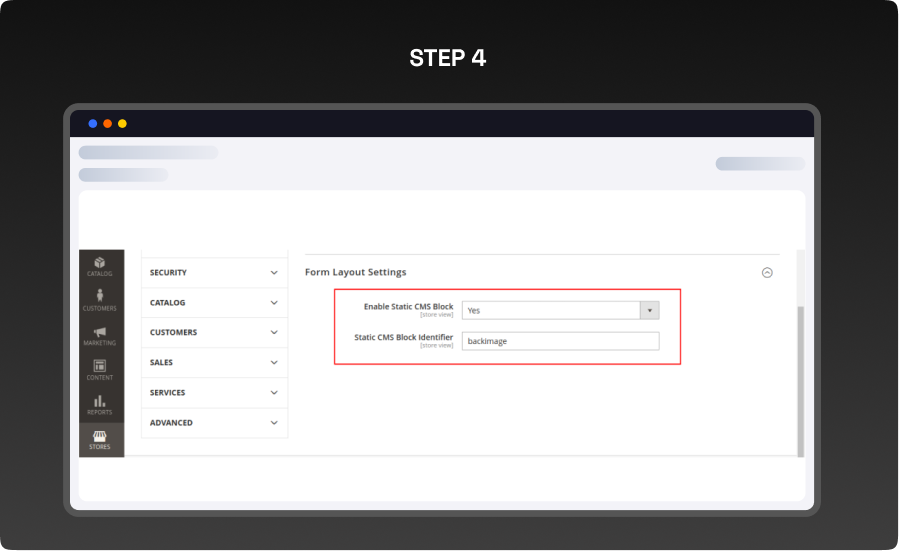Click the vertical scrollbar on the right side
The width and height of the screenshot is (899, 551).
pyautogui.click(x=800, y=380)
